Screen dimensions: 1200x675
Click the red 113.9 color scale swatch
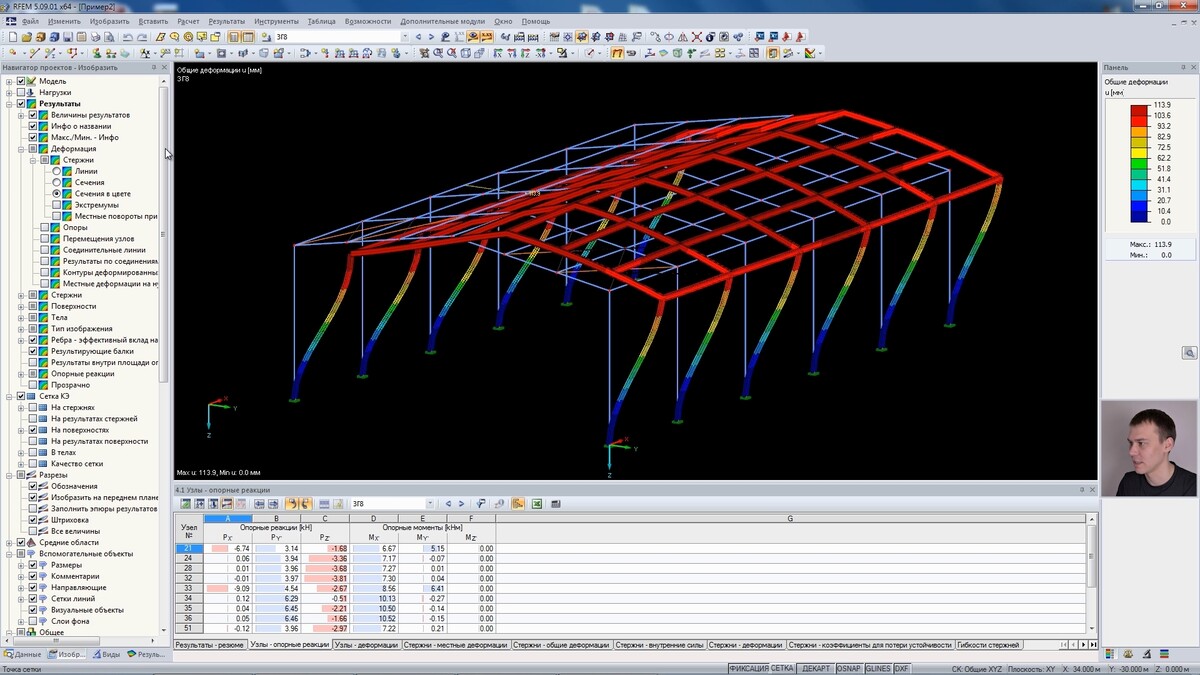click(1140, 110)
